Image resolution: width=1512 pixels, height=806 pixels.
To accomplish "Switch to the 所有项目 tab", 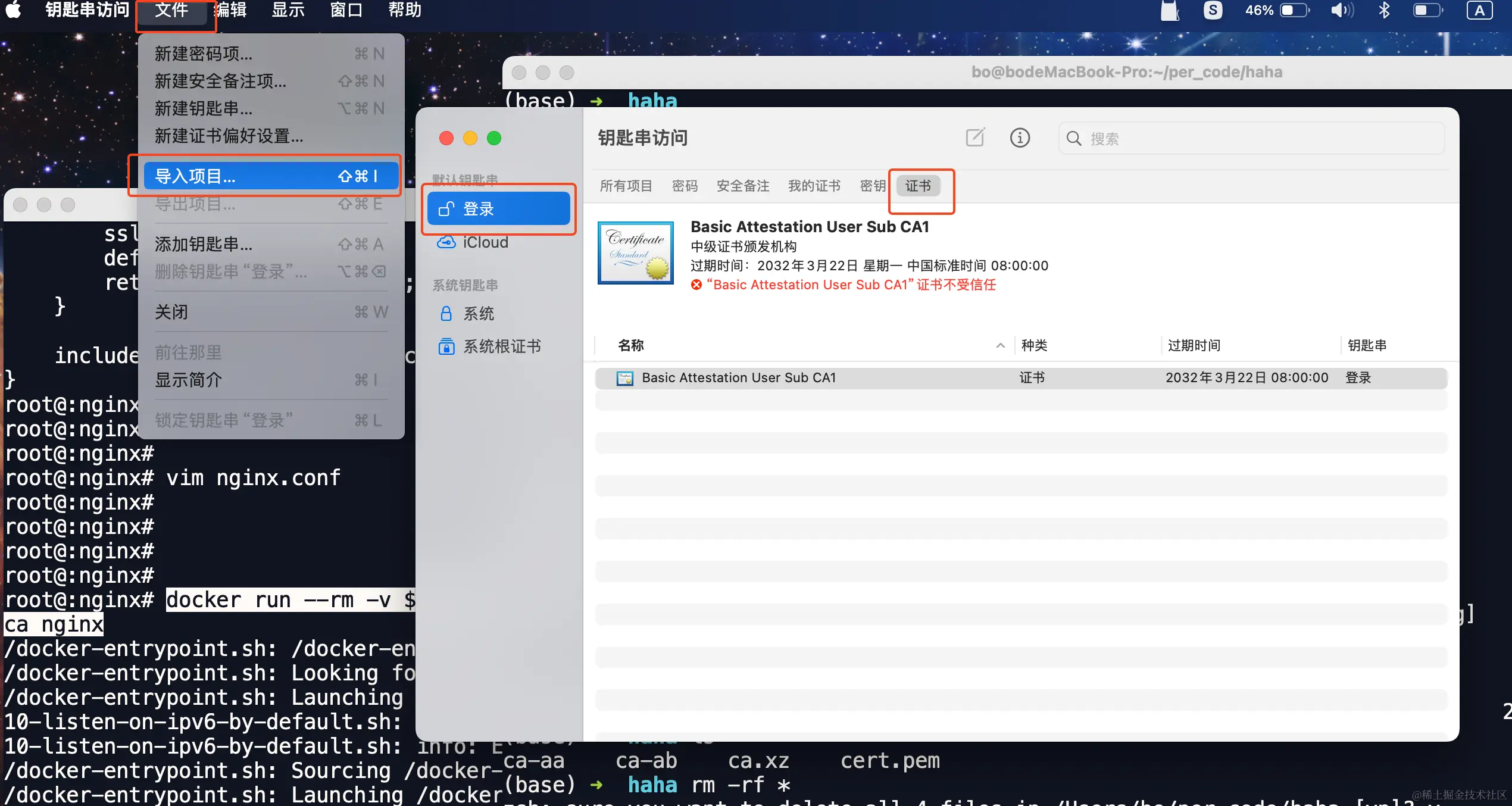I will pyautogui.click(x=626, y=186).
